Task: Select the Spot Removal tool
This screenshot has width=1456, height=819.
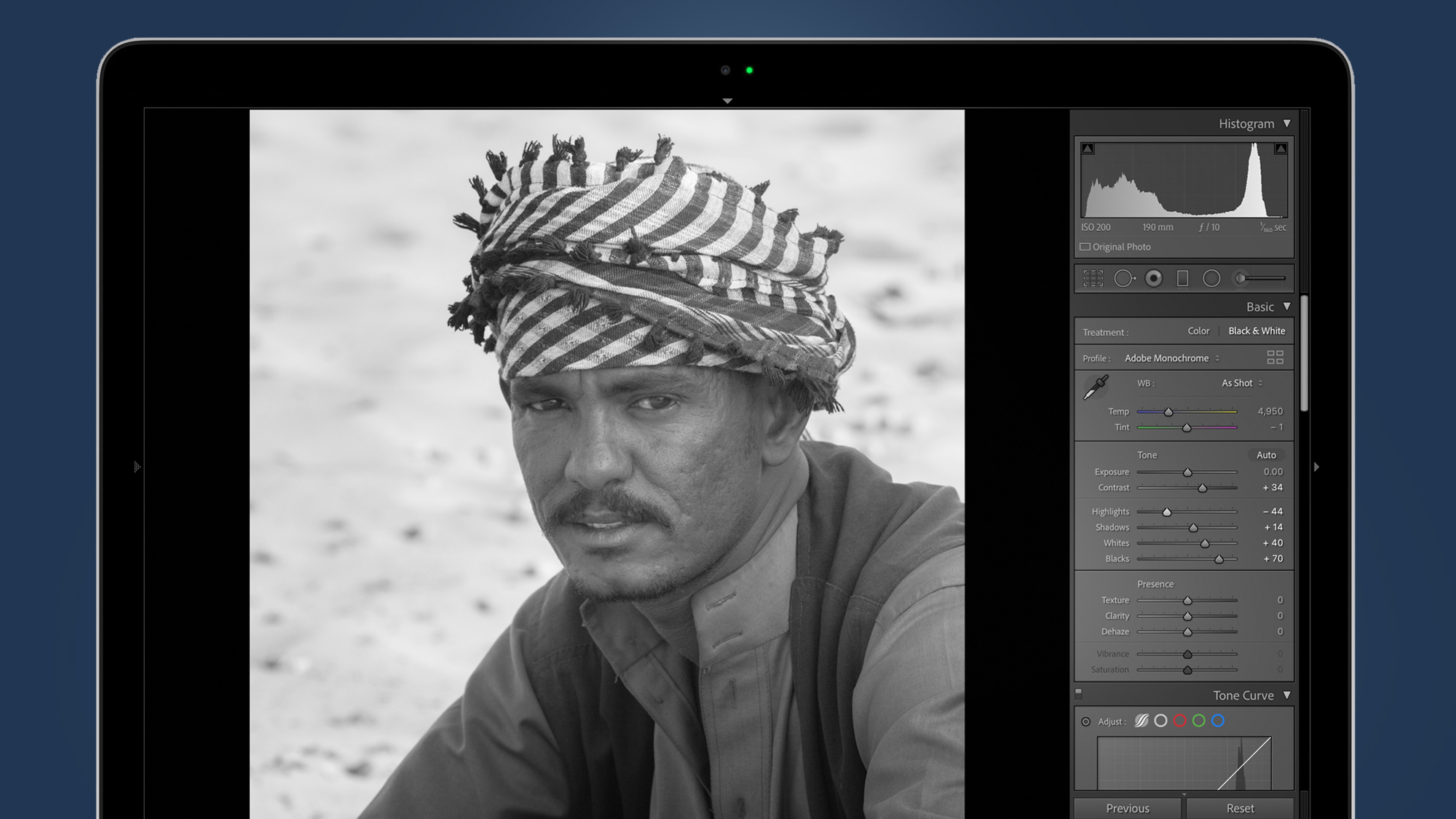Action: point(1124,278)
